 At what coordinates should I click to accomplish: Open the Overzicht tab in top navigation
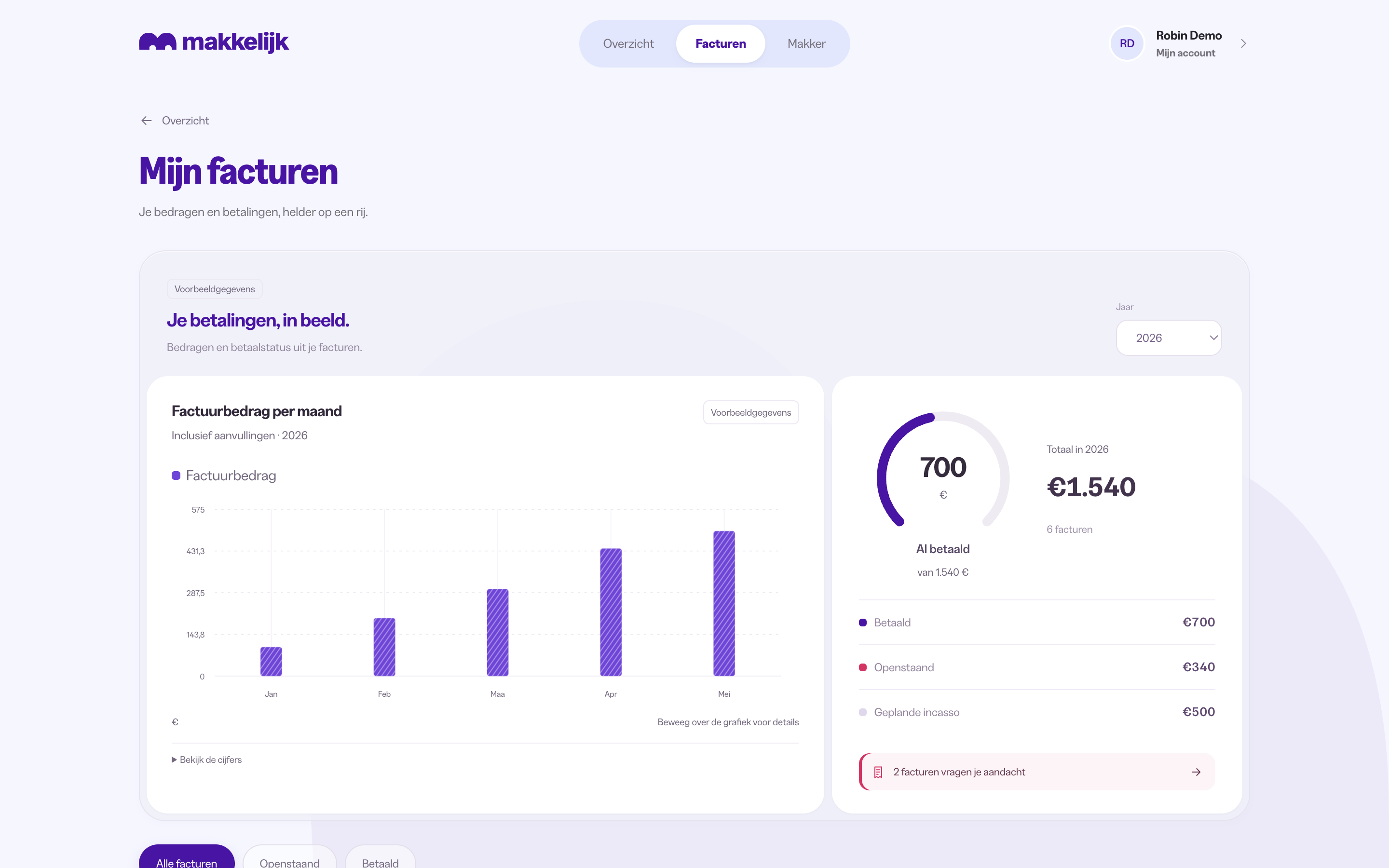[x=628, y=43]
